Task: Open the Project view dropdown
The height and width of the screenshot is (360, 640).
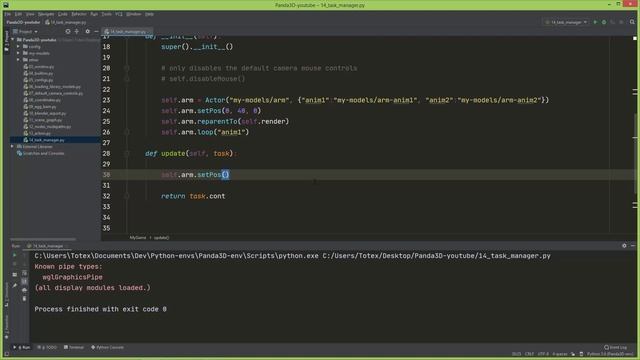Action: tap(25, 31)
